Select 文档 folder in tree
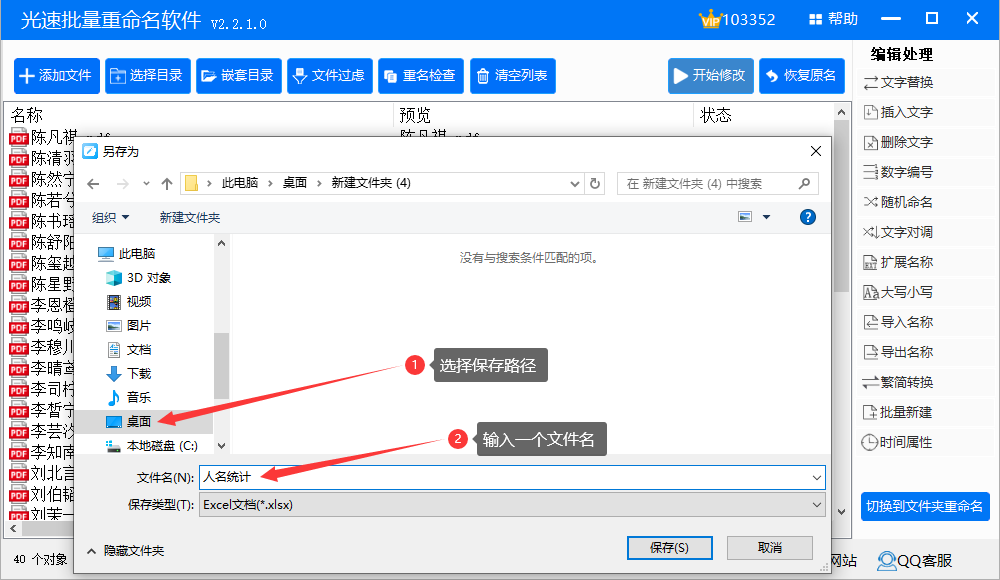The width and height of the screenshot is (1000, 580). (x=129, y=350)
